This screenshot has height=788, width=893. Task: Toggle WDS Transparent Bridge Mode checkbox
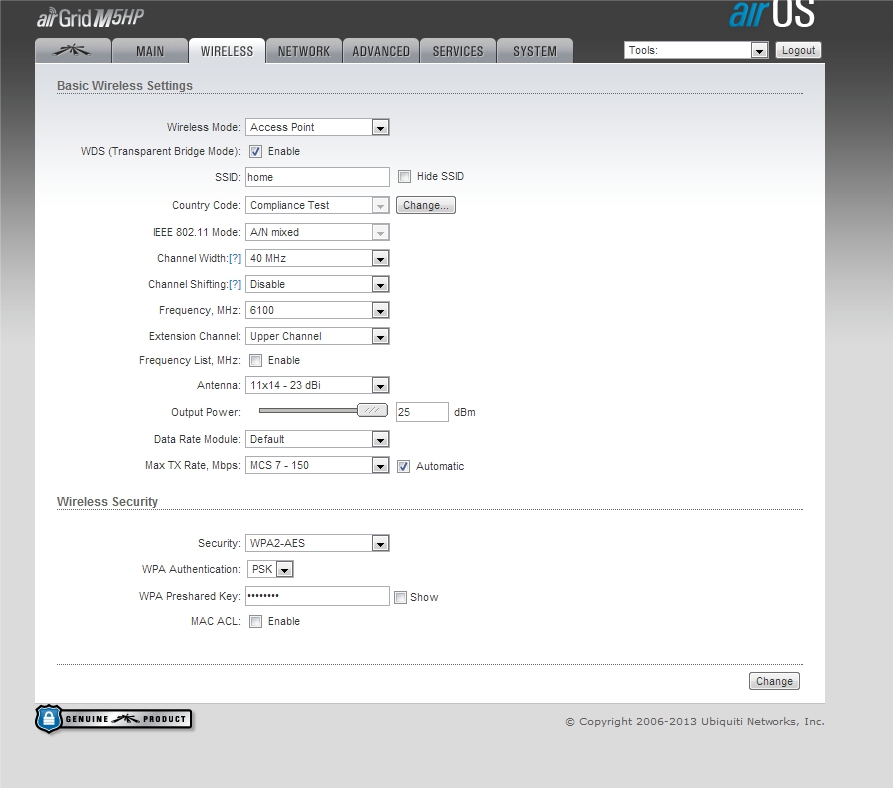coord(256,151)
